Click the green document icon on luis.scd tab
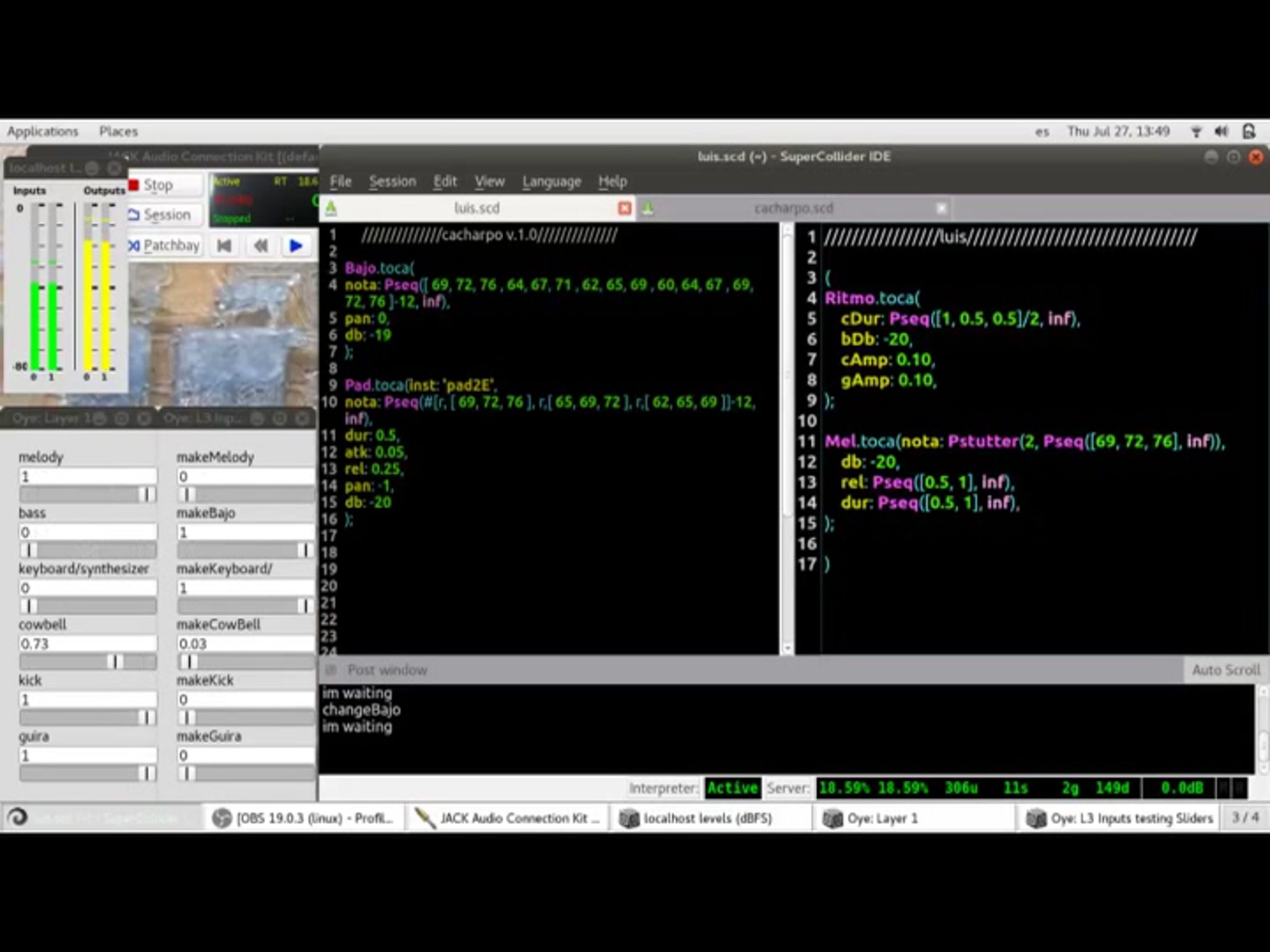 tap(331, 208)
